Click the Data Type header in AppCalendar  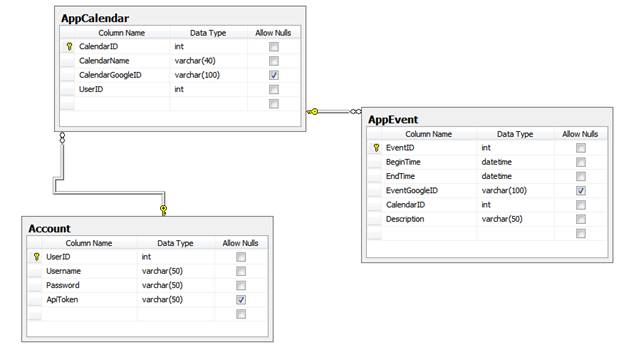pyautogui.click(x=208, y=33)
